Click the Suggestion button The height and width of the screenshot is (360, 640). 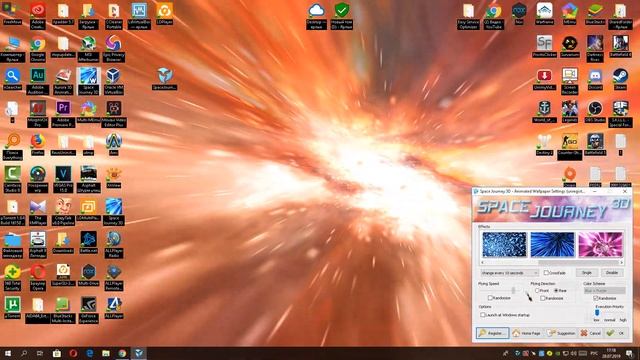[x=561, y=333]
